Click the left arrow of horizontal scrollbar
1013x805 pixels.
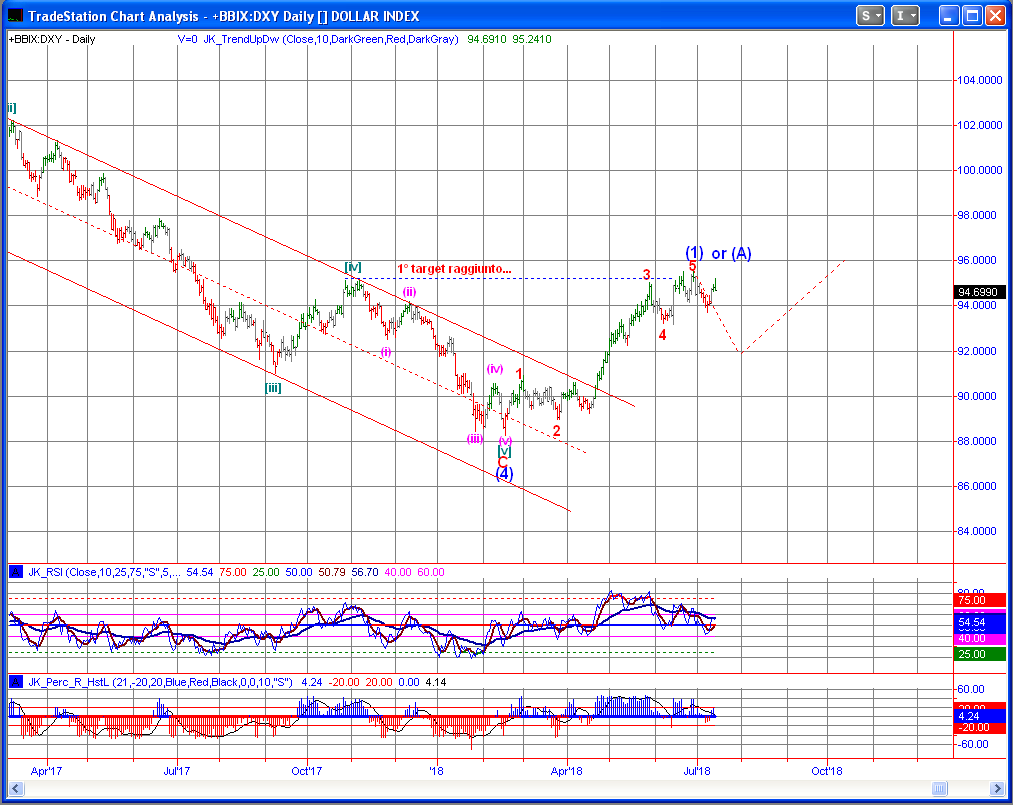[15, 788]
